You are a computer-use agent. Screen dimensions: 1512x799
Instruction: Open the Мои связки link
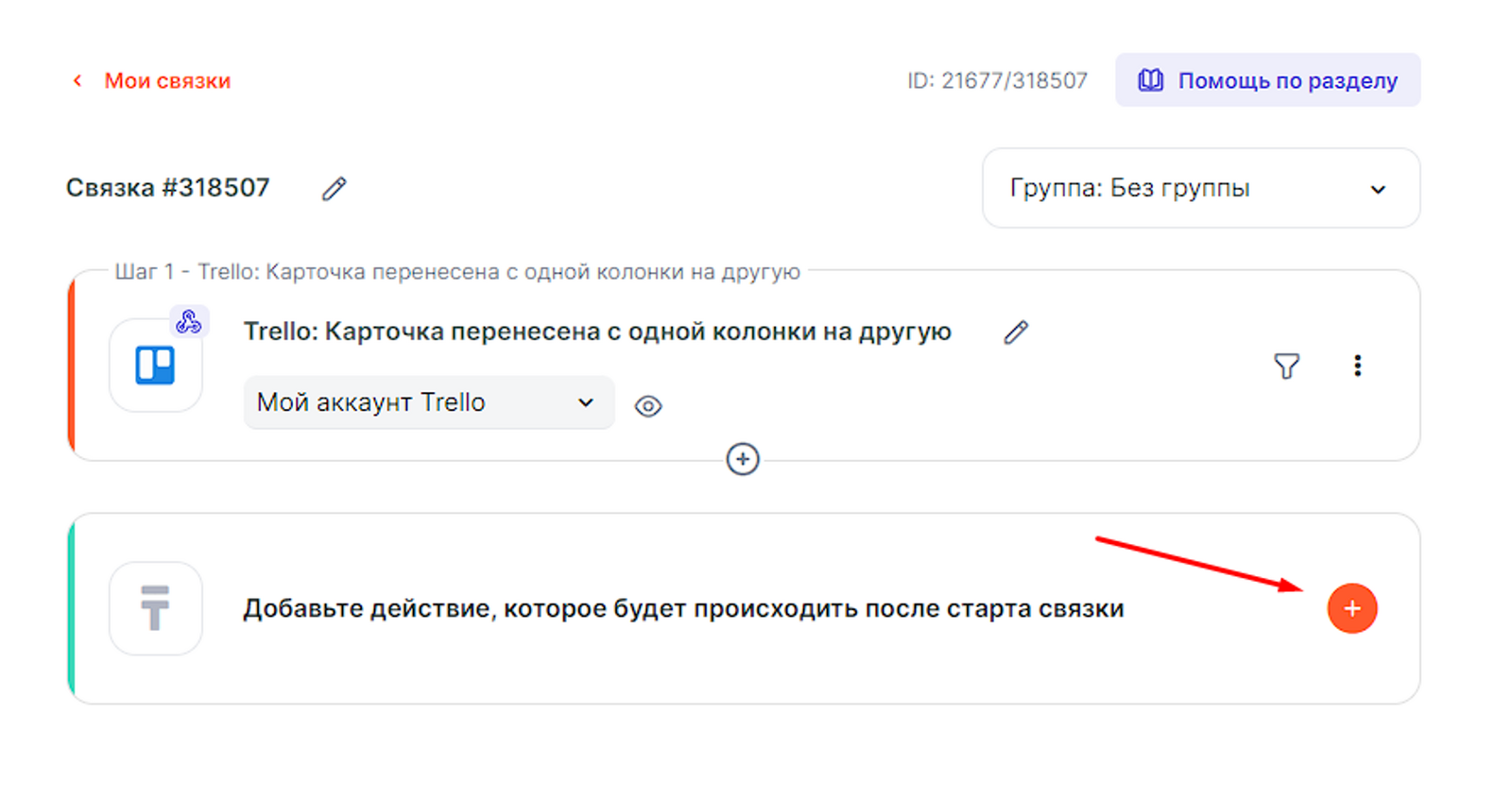(167, 81)
